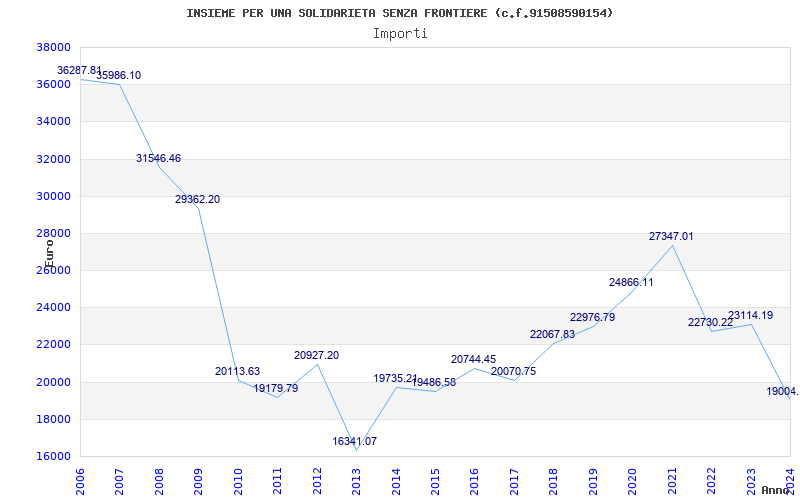Click the 20070.75 data label

513,371
